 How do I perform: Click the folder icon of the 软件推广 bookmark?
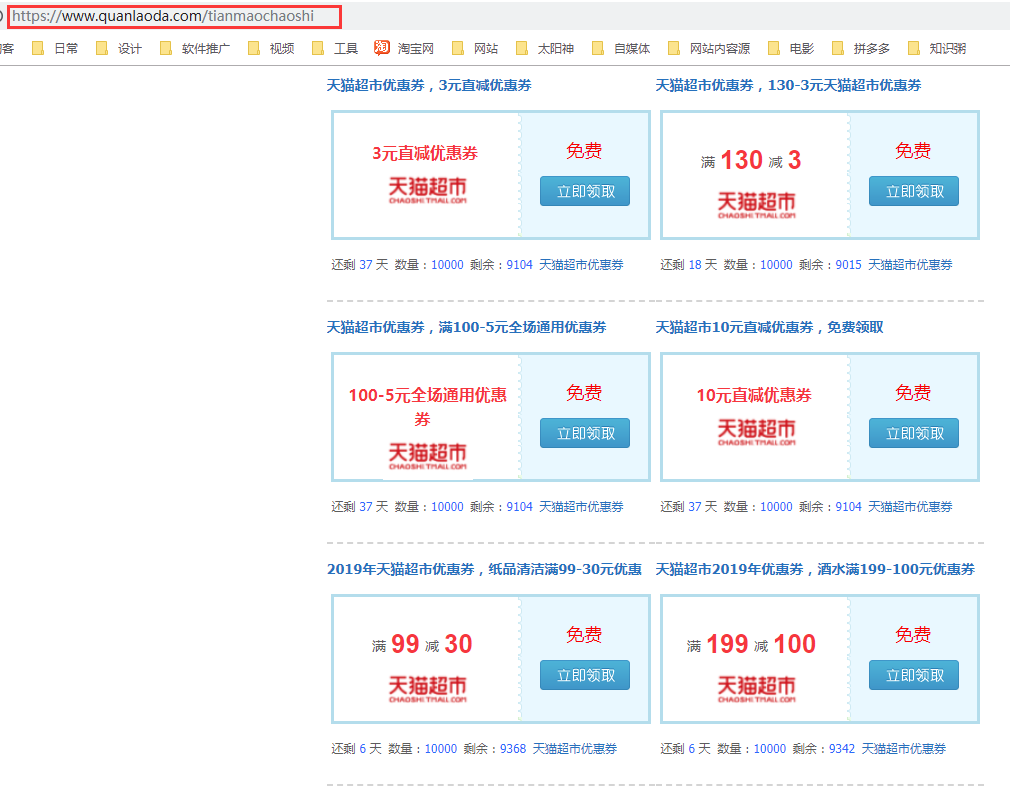point(166,48)
